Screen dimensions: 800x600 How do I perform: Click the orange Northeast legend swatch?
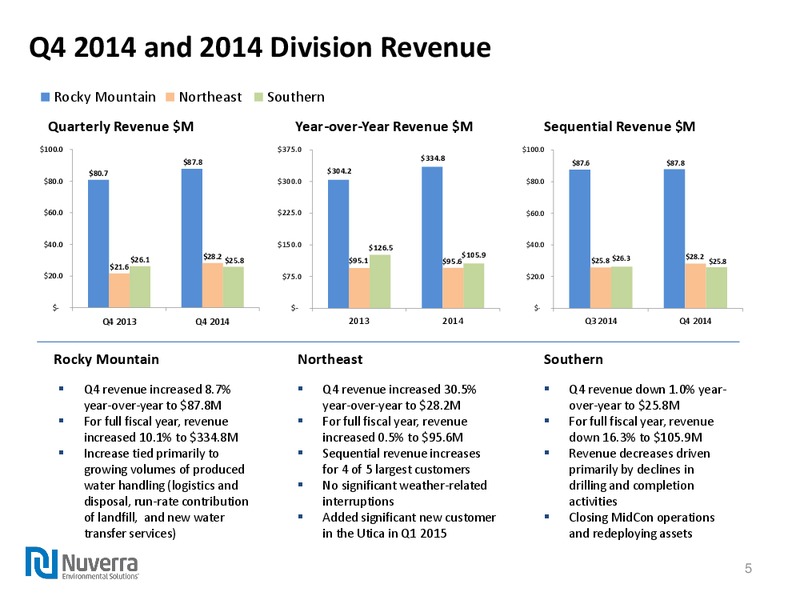pyautogui.click(x=170, y=97)
